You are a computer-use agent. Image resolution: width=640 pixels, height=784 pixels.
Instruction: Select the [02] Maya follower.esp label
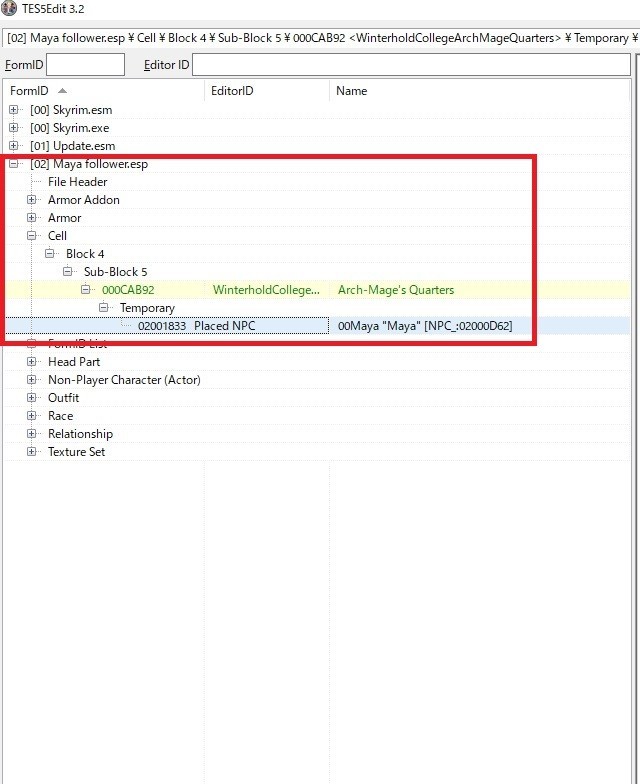pyautogui.click(x=89, y=164)
